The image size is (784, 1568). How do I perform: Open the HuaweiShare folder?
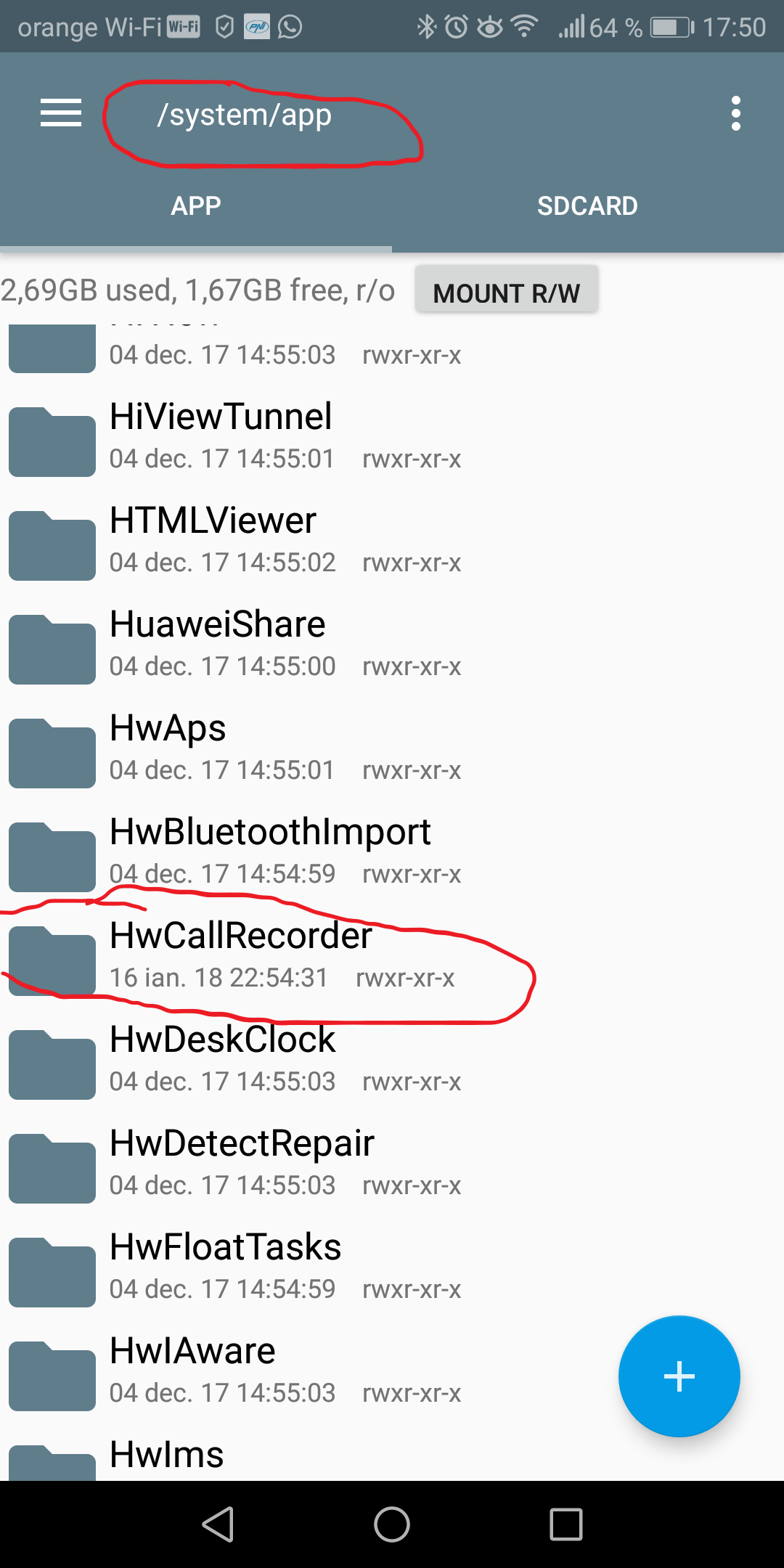(x=392, y=645)
